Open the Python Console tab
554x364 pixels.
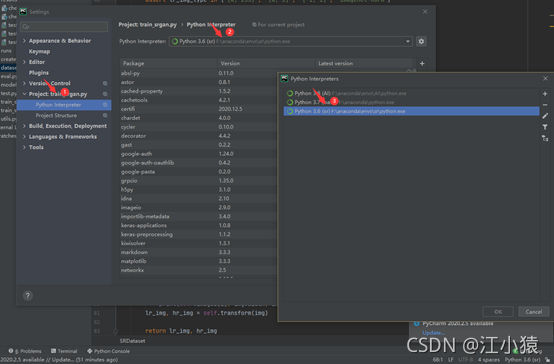(108, 351)
